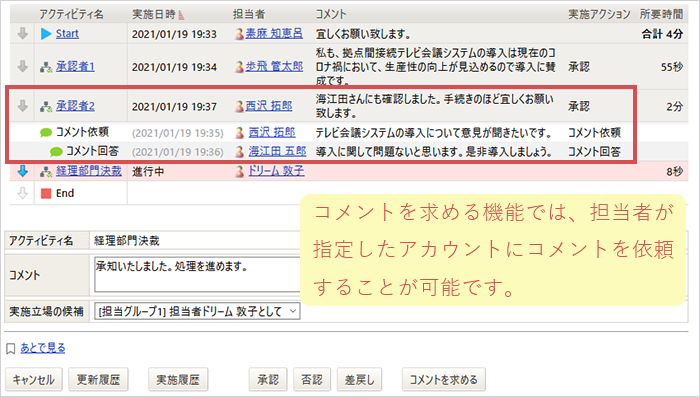Click the 承認 button
This screenshot has height=397, width=700.
pos(268,380)
